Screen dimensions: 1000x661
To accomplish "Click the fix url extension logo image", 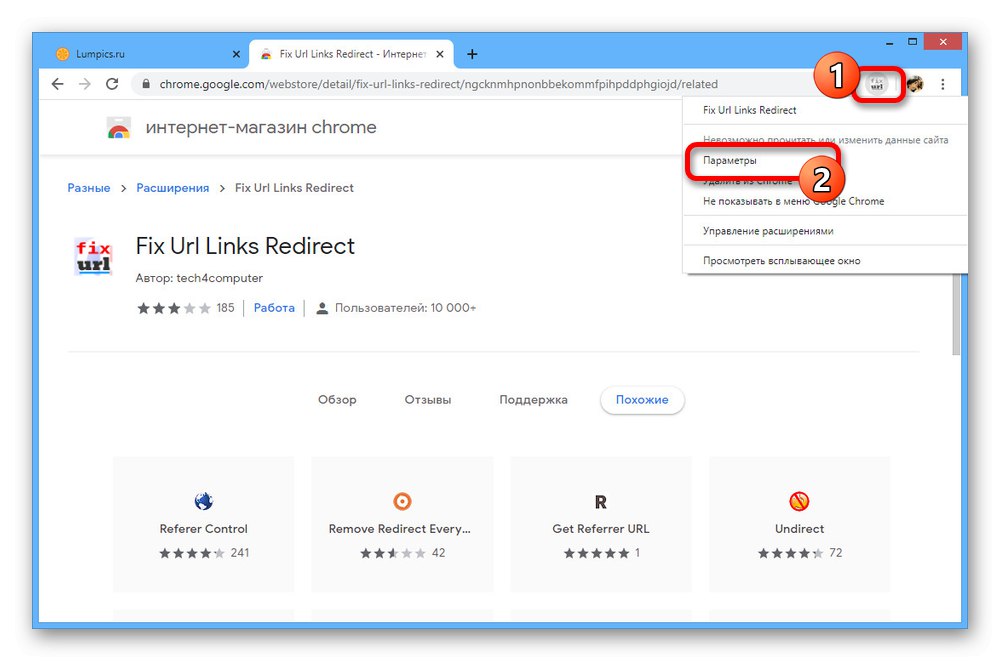I will coord(93,256).
